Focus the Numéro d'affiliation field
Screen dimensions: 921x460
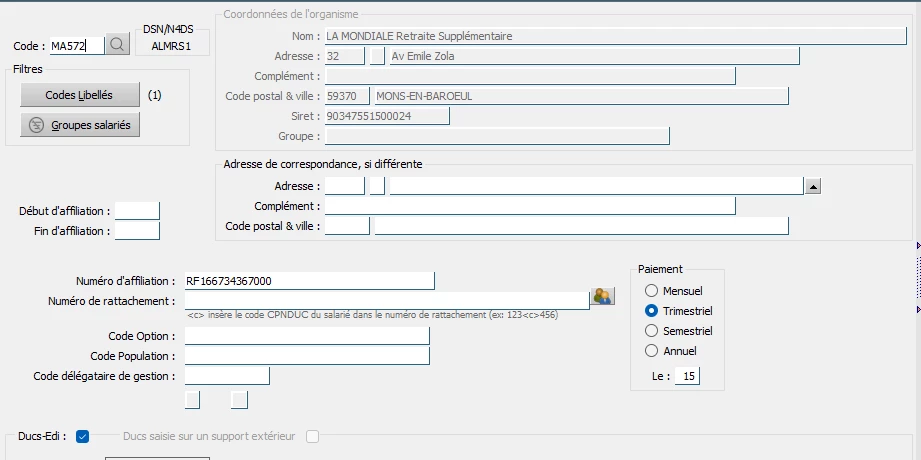tap(309, 281)
